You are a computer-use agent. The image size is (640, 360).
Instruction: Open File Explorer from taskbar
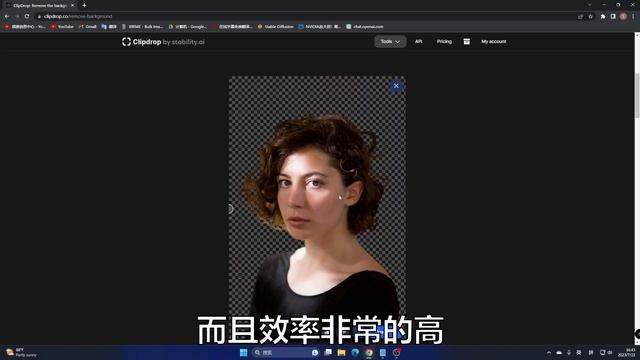[x=341, y=352]
